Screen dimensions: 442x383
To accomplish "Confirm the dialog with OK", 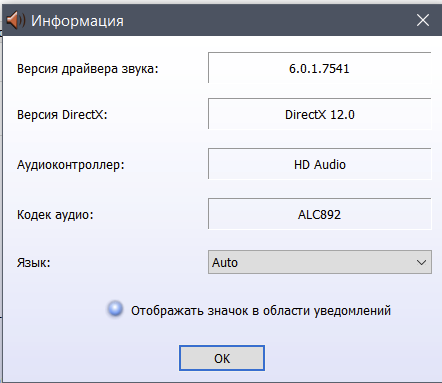I will coord(222,358).
